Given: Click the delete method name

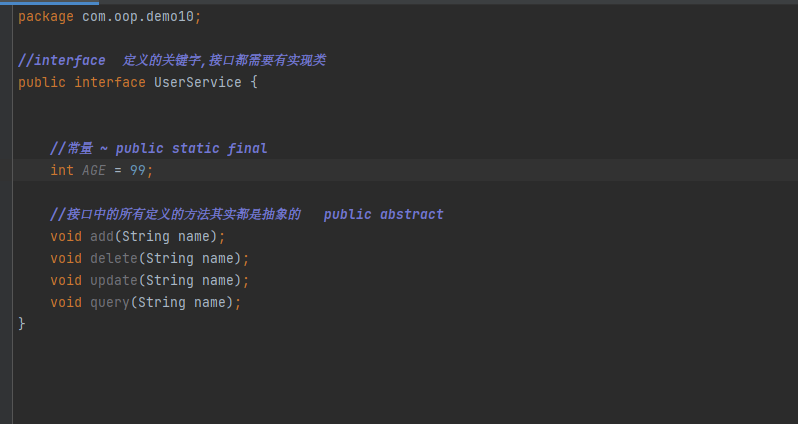Looking at the screenshot, I should 114,258.
